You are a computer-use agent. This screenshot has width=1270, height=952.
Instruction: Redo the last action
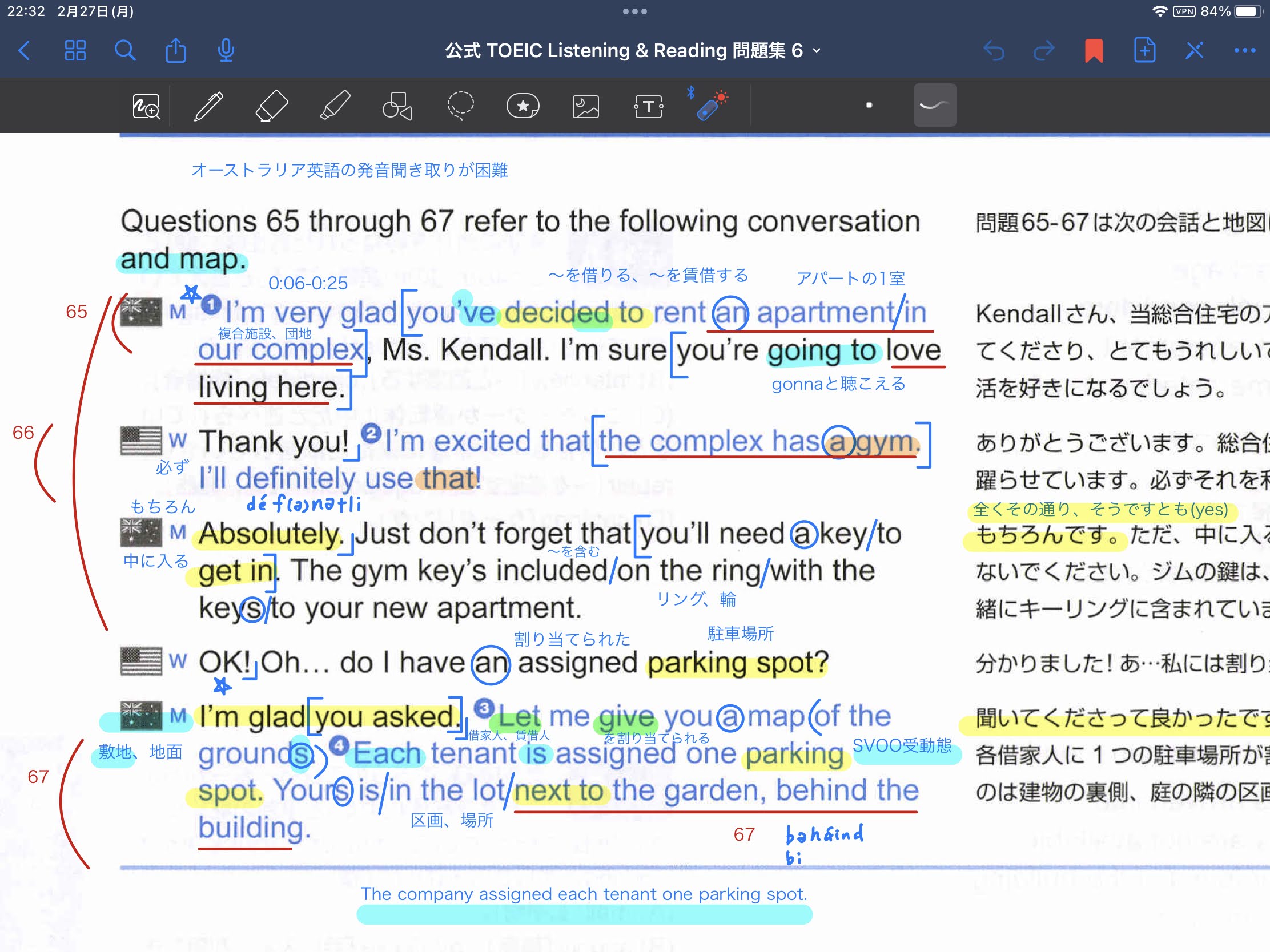pyautogui.click(x=1044, y=50)
